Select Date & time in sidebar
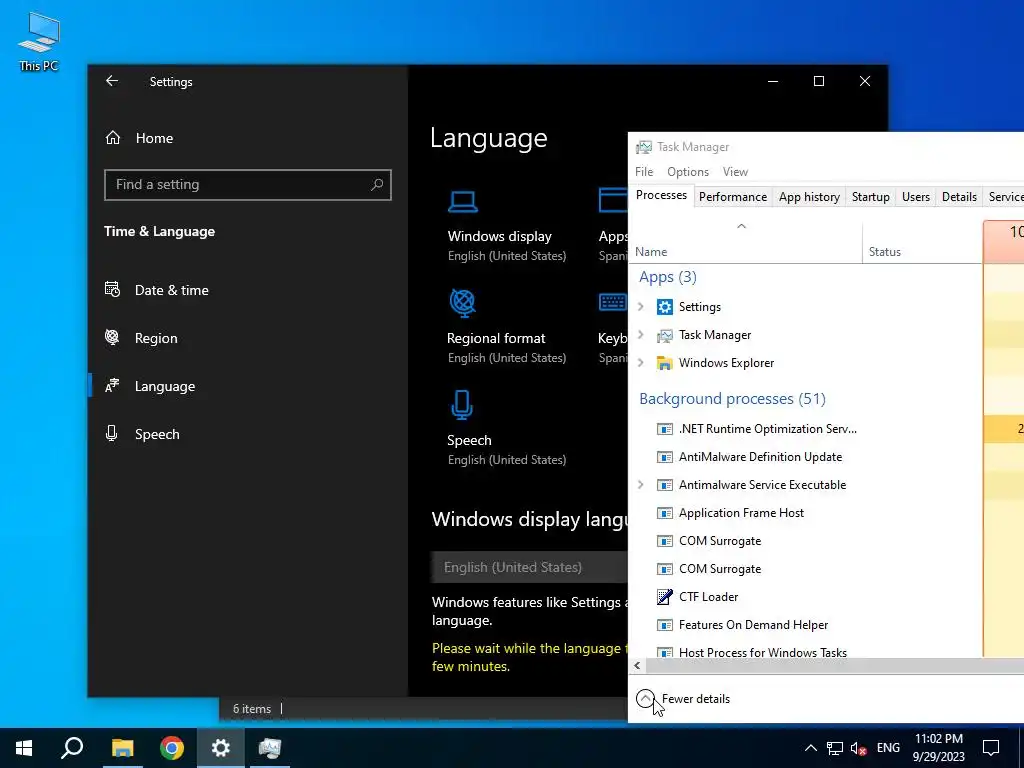The width and height of the screenshot is (1024, 768). [x=157, y=290]
